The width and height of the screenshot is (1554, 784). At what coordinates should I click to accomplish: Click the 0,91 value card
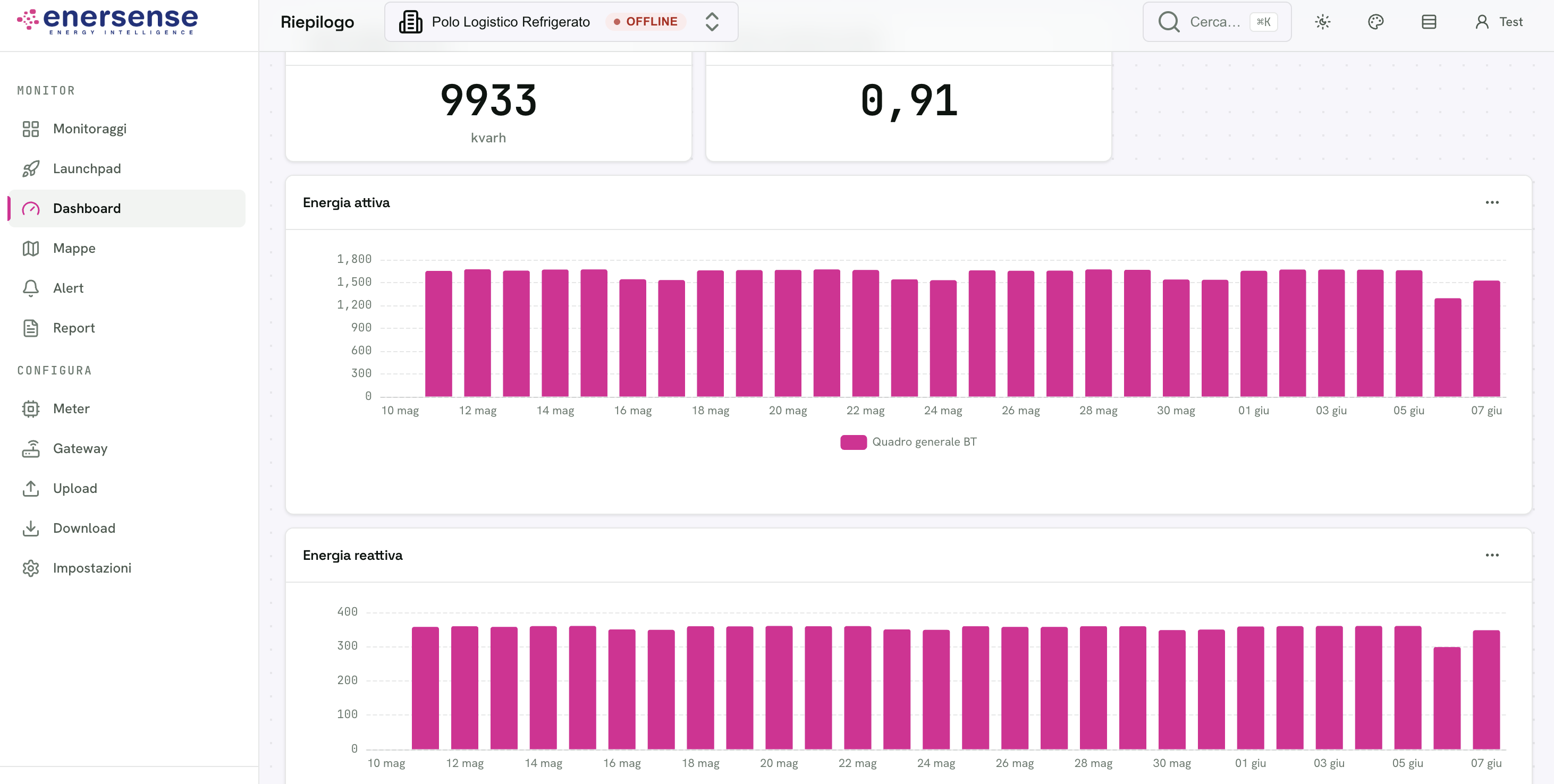pos(908,107)
